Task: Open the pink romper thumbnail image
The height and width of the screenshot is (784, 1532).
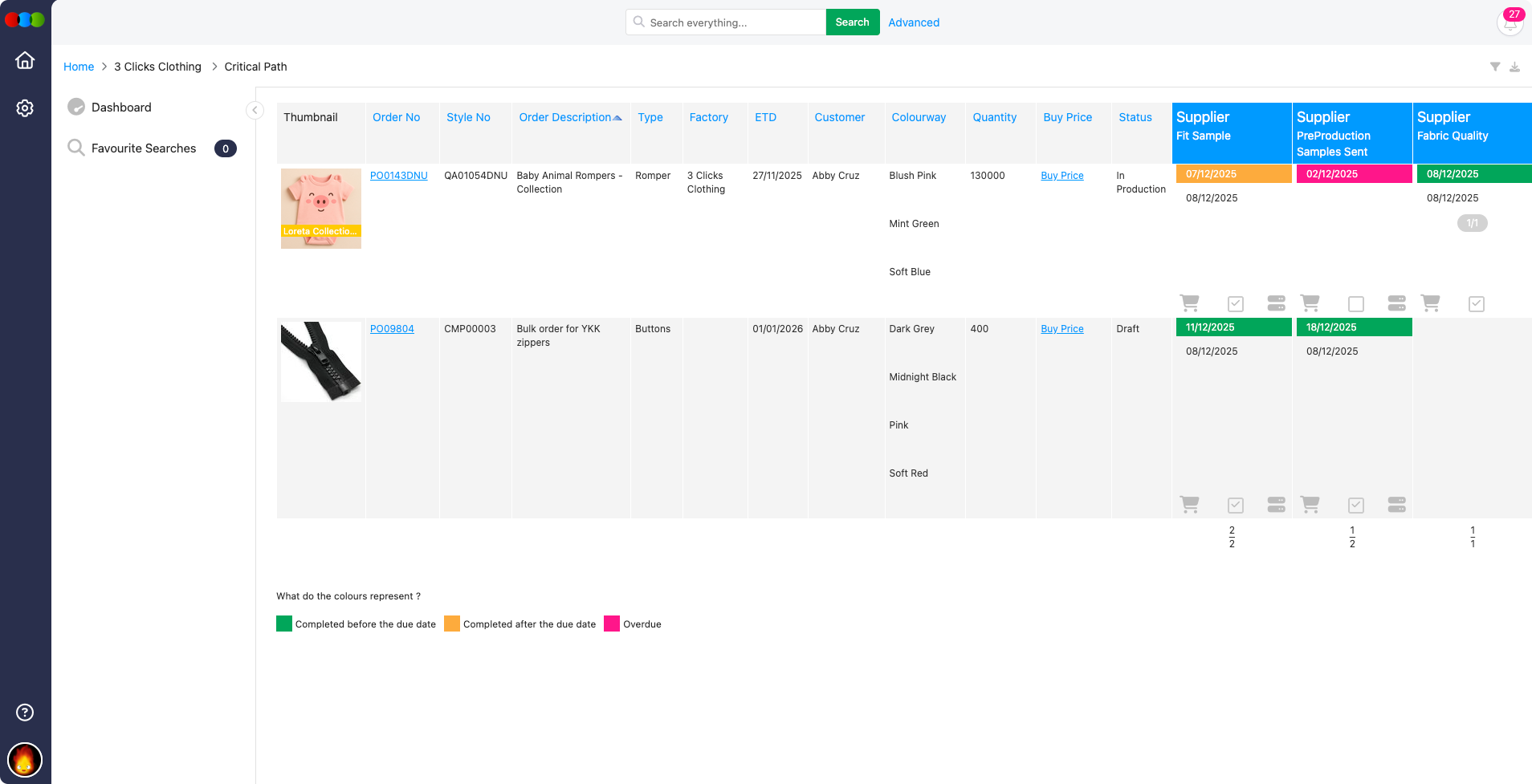Action: point(320,208)
